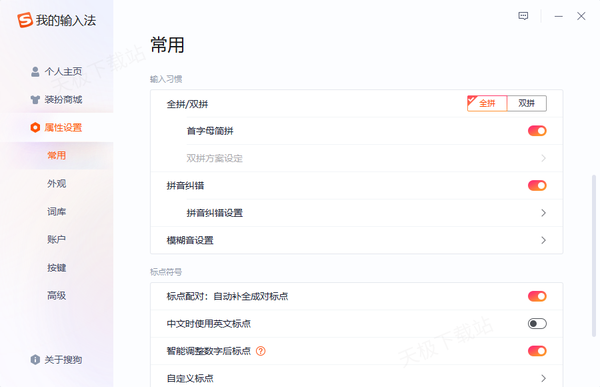Click the 装扮商城 shirt icon
This screenshot has height=387, width=600.
coord(35,100)
